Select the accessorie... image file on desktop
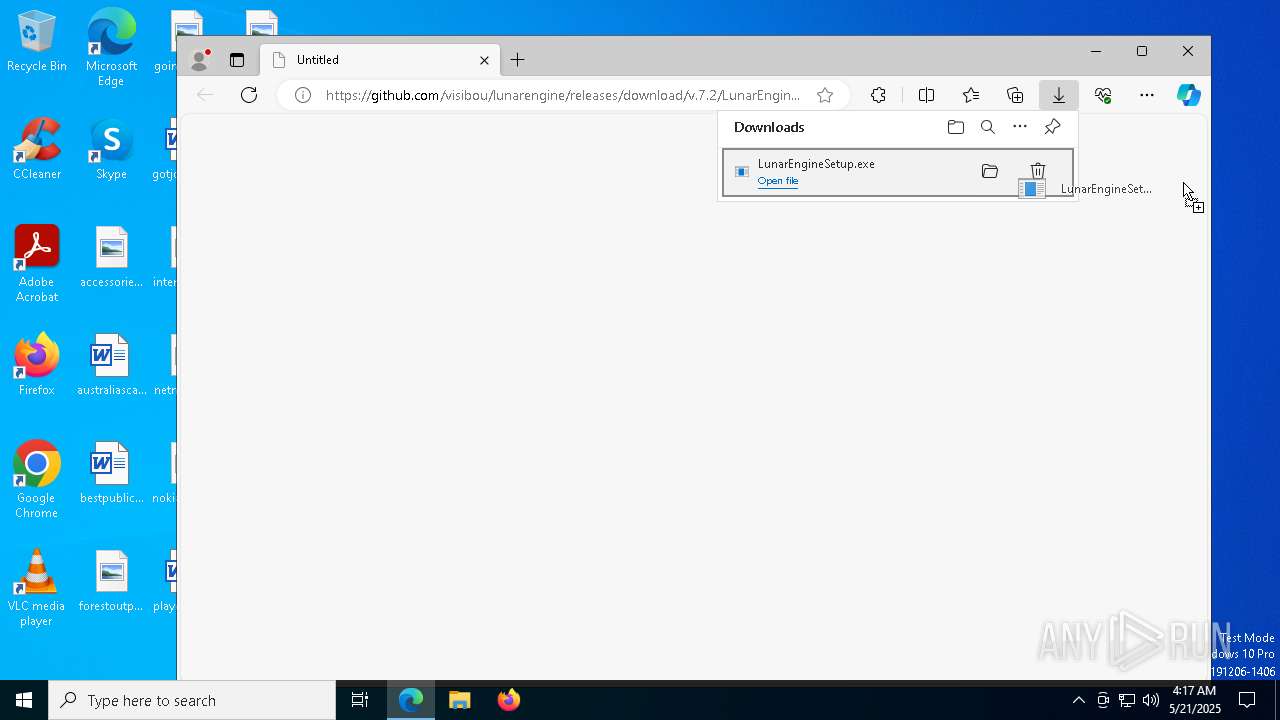Screen dimensions: 1280x720 click(x=111, y=257)
